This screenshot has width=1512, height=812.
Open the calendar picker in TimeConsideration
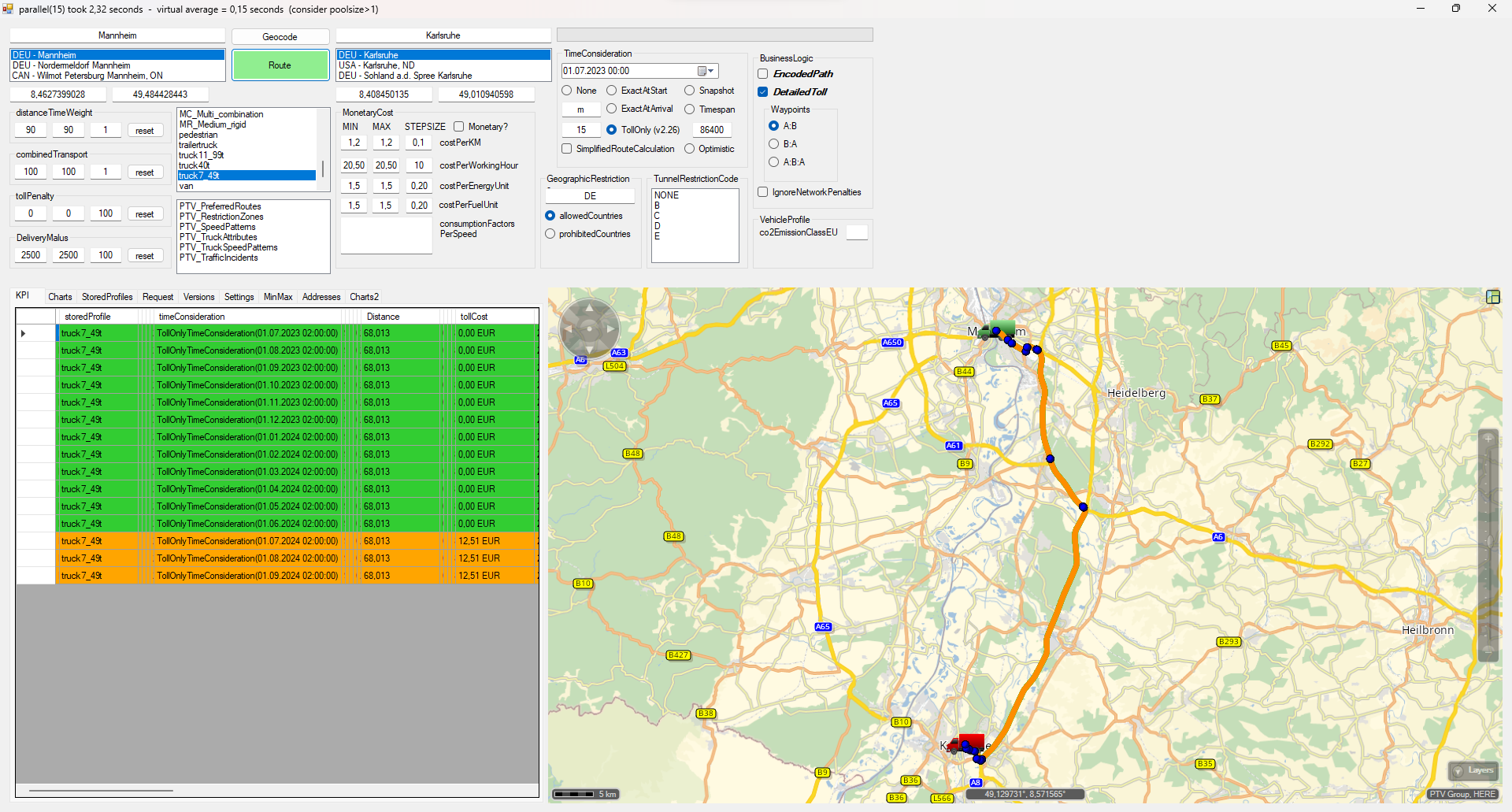(705, 71)
